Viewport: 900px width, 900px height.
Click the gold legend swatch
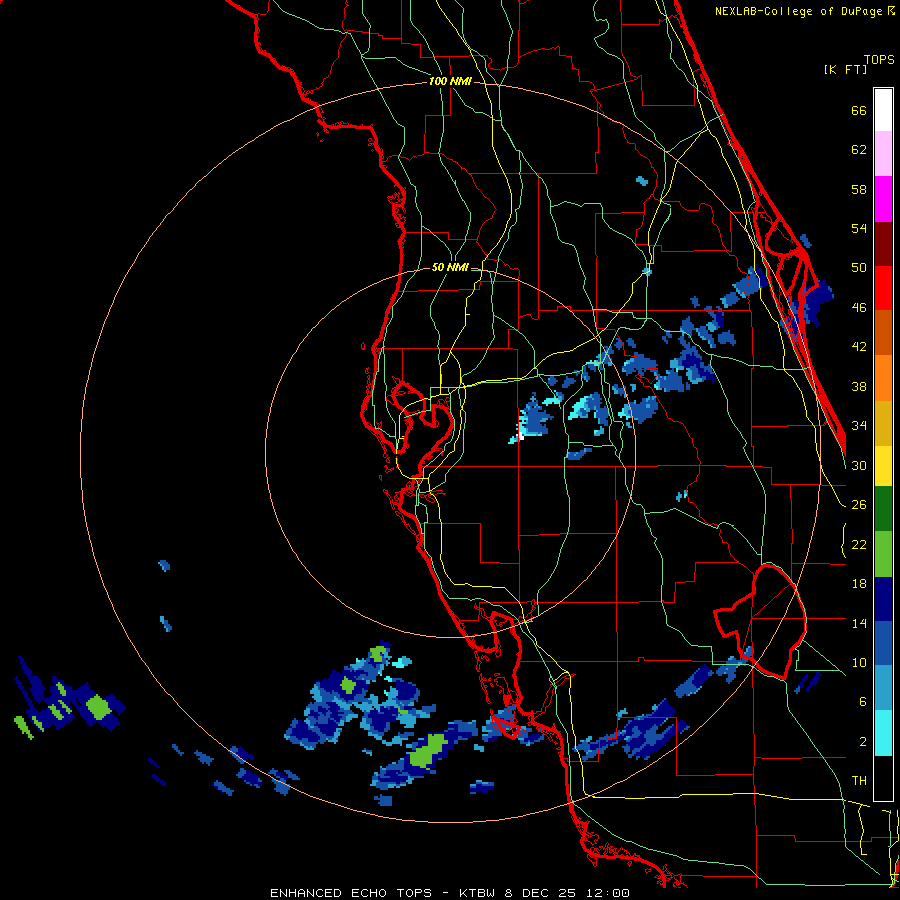click(x=883, y=423)
